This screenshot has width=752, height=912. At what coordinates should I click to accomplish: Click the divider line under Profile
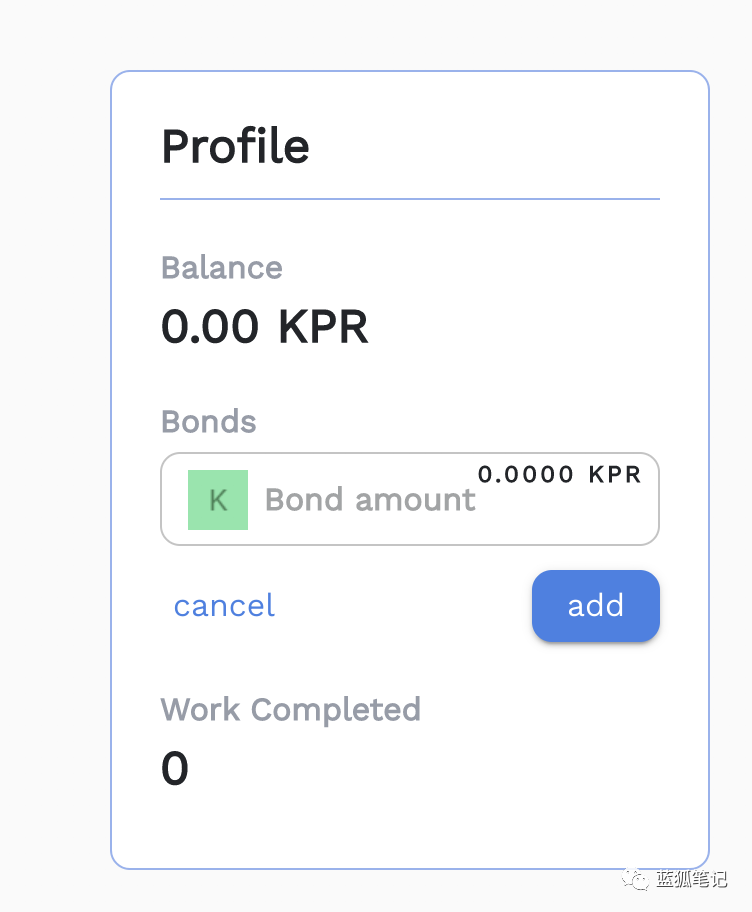pos(410,199)
